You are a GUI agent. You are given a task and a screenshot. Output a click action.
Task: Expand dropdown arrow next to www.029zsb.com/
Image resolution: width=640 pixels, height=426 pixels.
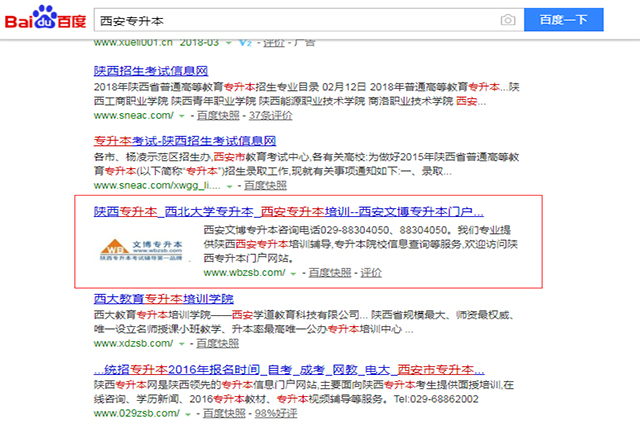point(188,415)
